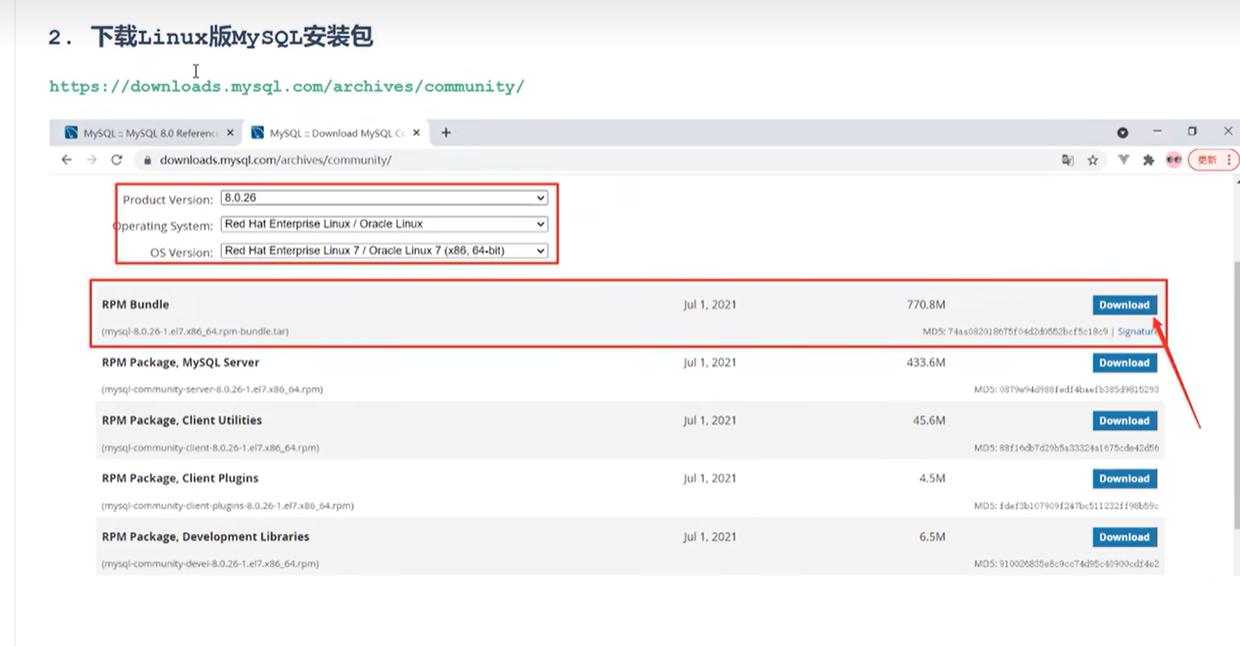Close the Download MySQL Community tab
The height and width of the screenshot is (646, 1240).
[x=416, y=132]
